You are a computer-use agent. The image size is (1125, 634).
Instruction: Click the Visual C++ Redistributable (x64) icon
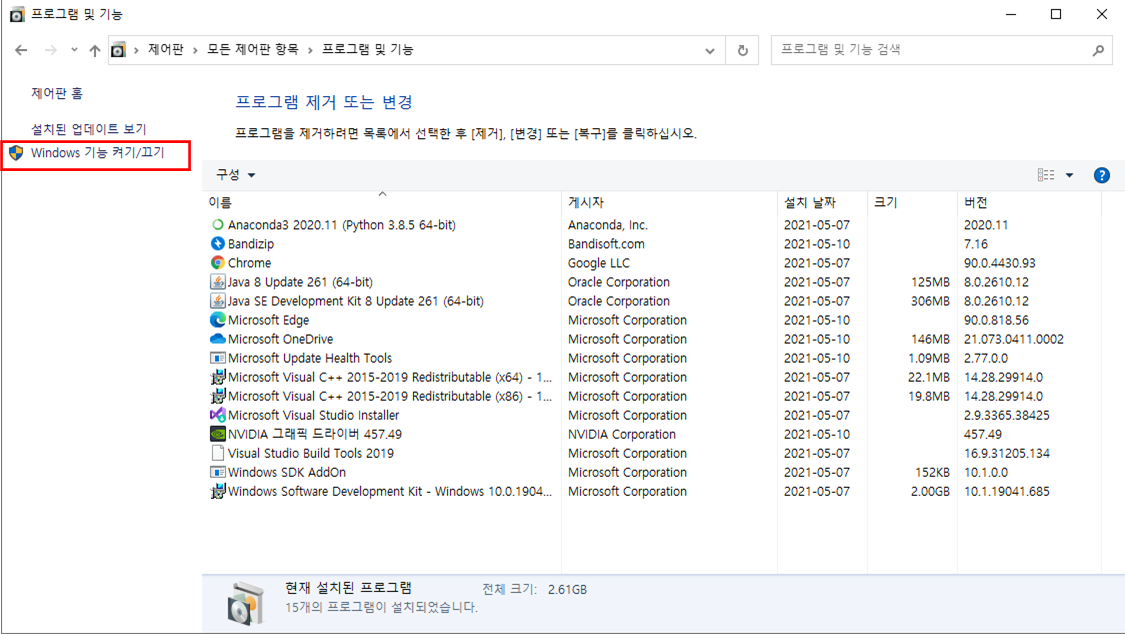click(x=217, y=377)
